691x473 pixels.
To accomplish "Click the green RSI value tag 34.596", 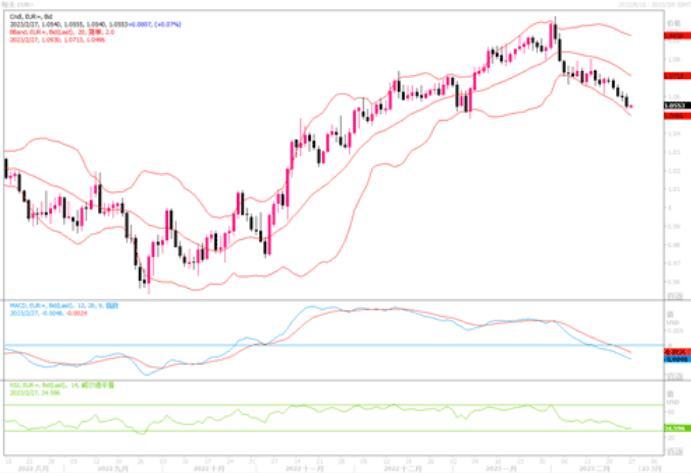I will (673, 428).
